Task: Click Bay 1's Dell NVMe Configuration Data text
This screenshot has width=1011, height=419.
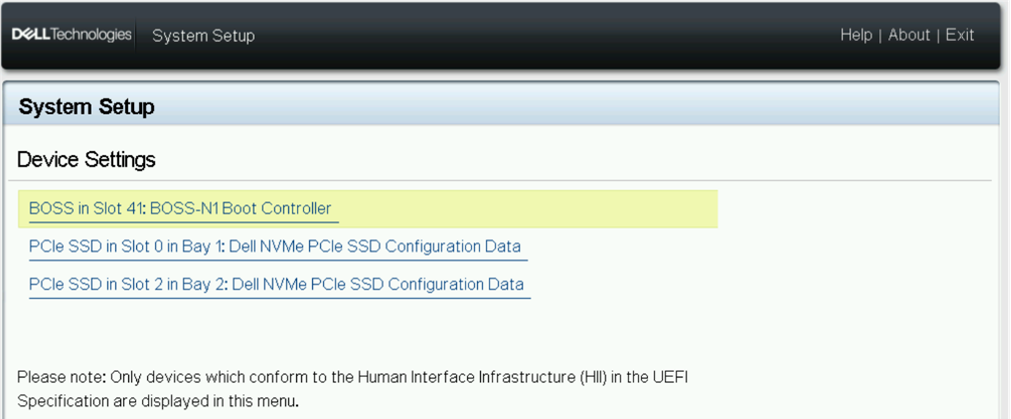Action: 376,247
